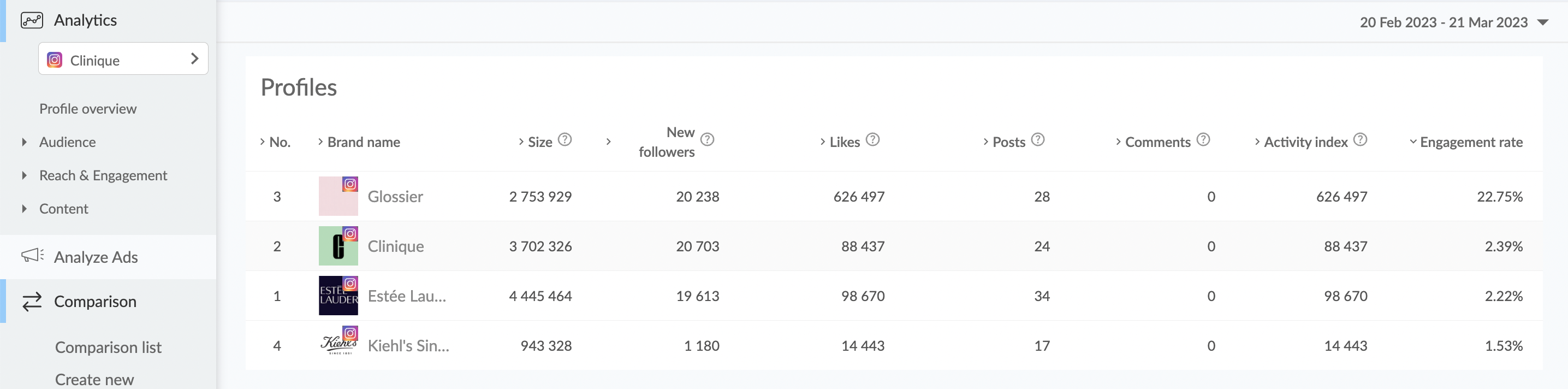Click the Analyze Ads megaphone icon
The width and height of the screenshot is (1568, 389).
point(32,256)
